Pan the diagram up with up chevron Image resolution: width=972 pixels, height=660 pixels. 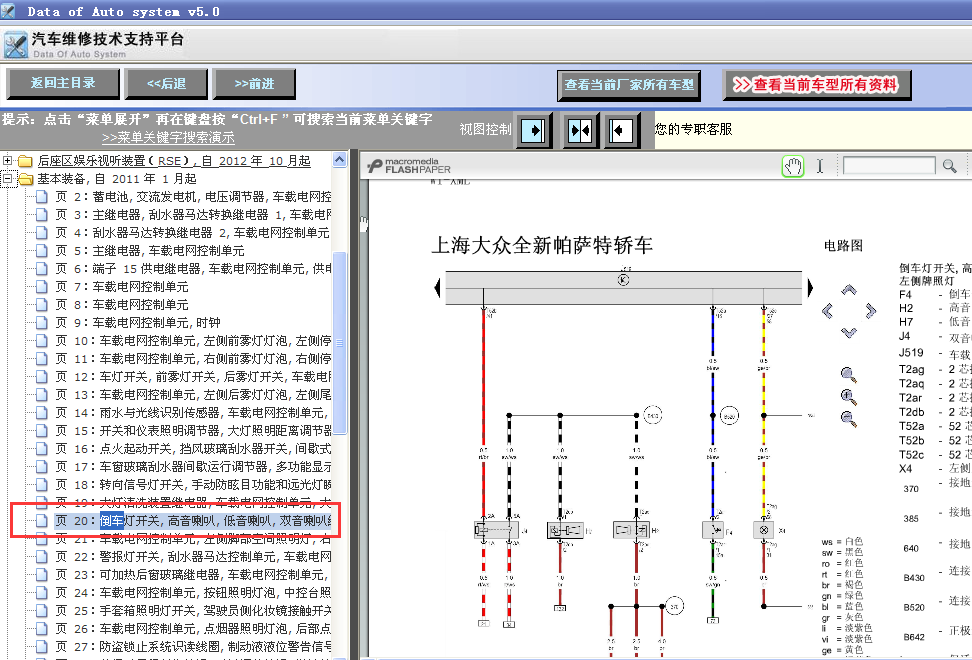[849, 289]
